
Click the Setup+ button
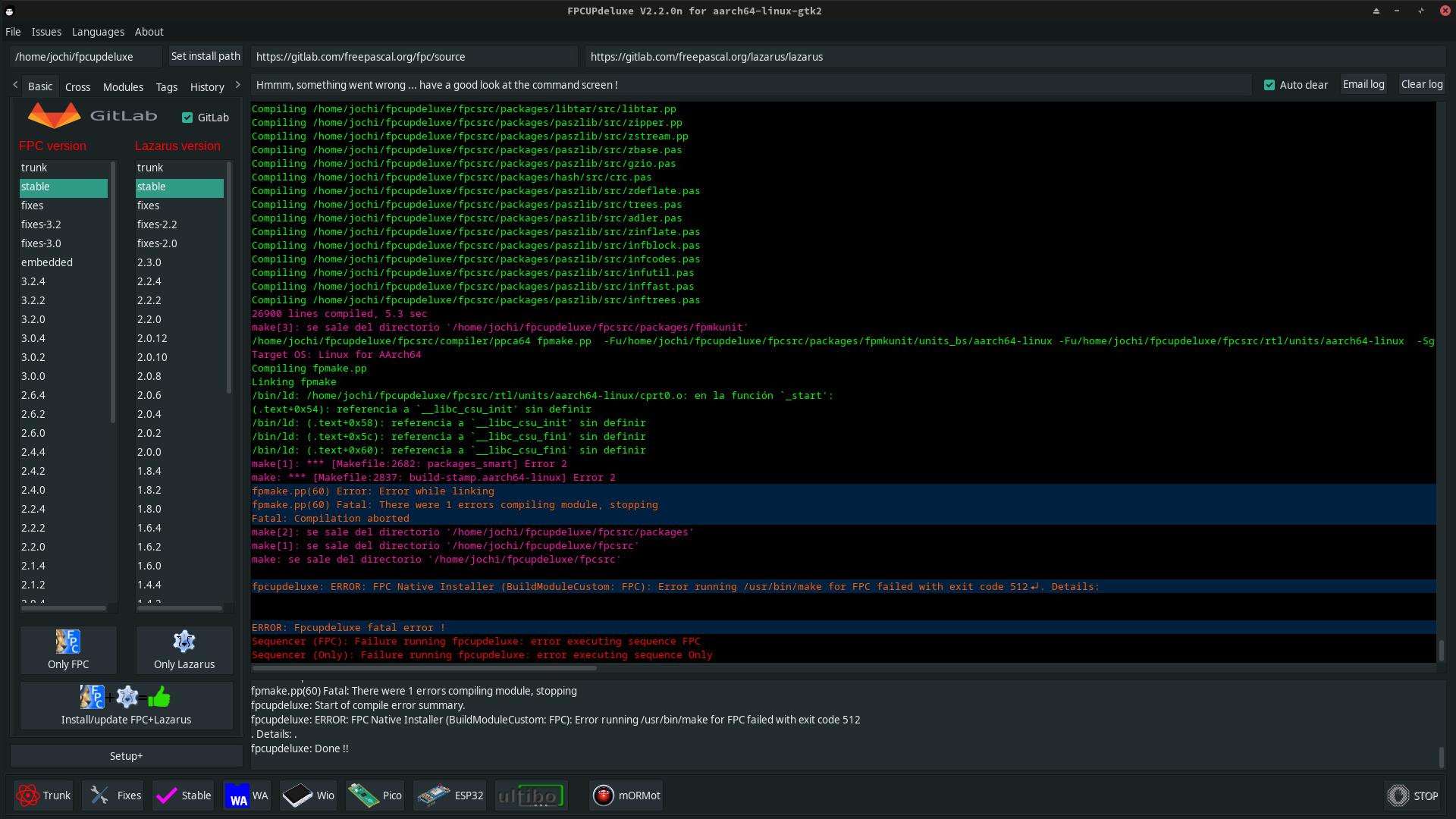[x=126, y=755]
